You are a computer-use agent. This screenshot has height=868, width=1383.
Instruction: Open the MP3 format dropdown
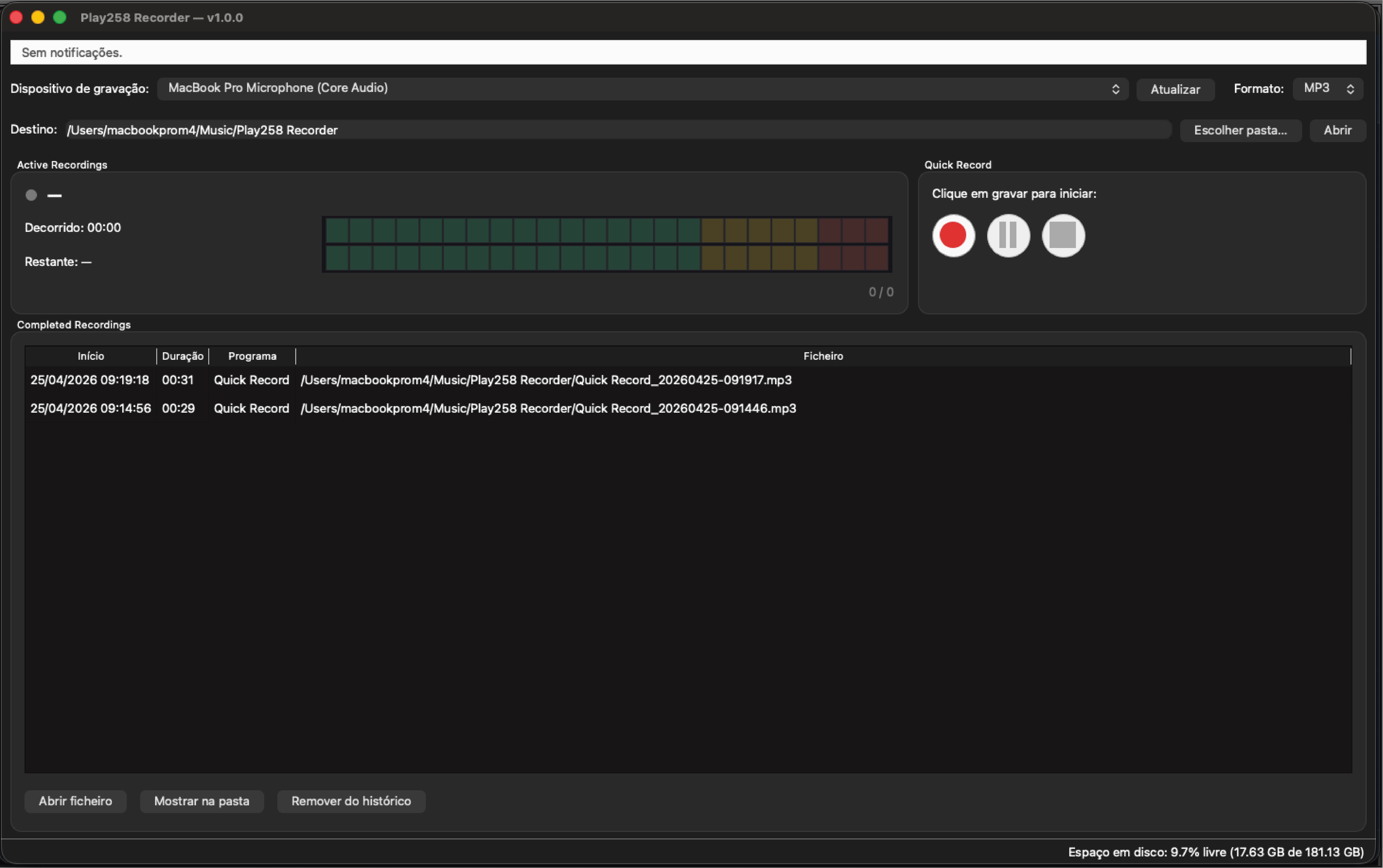[x=1327, y=88]
